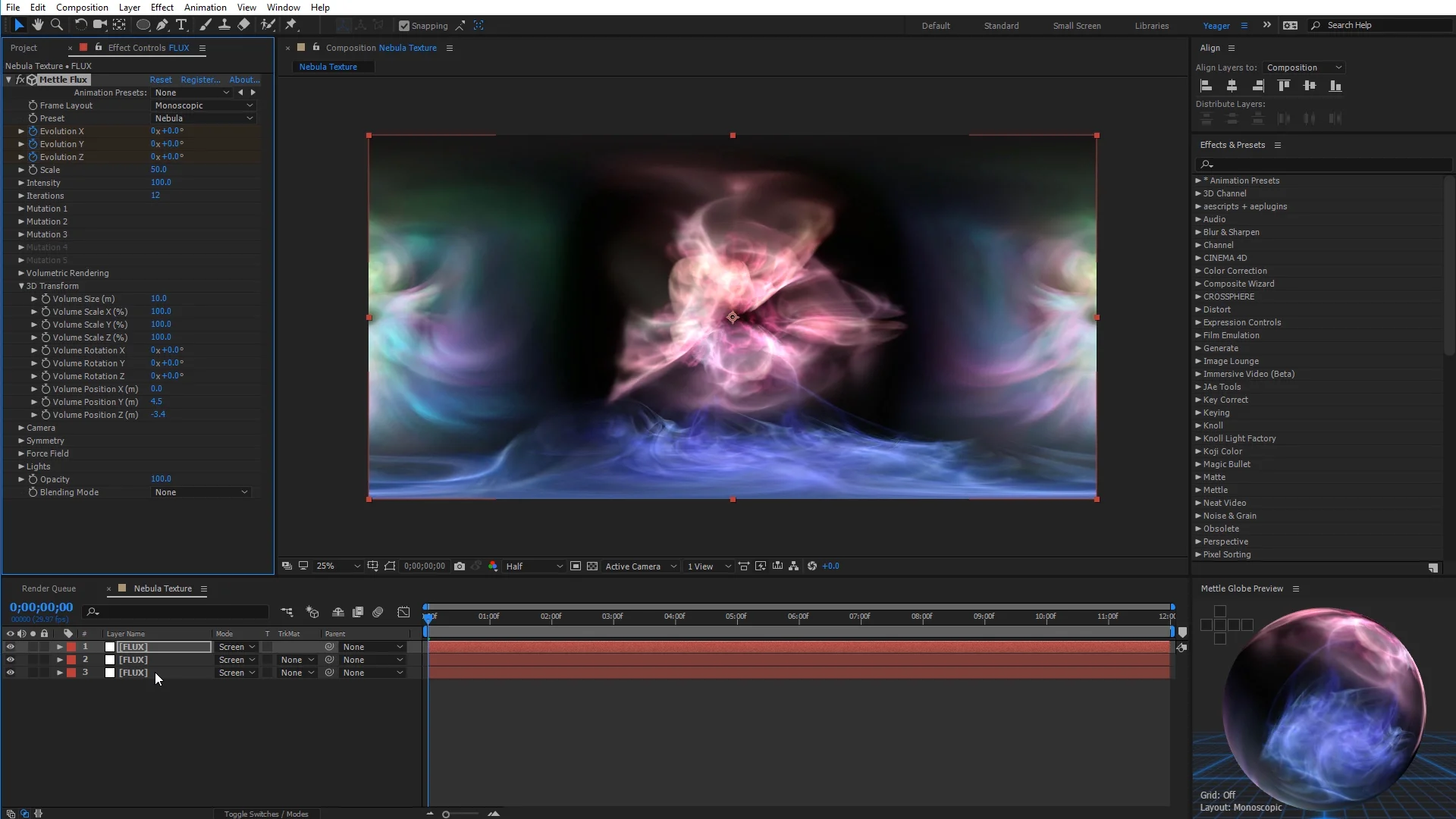Screen dimensions: 1456x819
Task: Hide layer 1 FLUX with eye icon
Action: (x=11, y=647)
